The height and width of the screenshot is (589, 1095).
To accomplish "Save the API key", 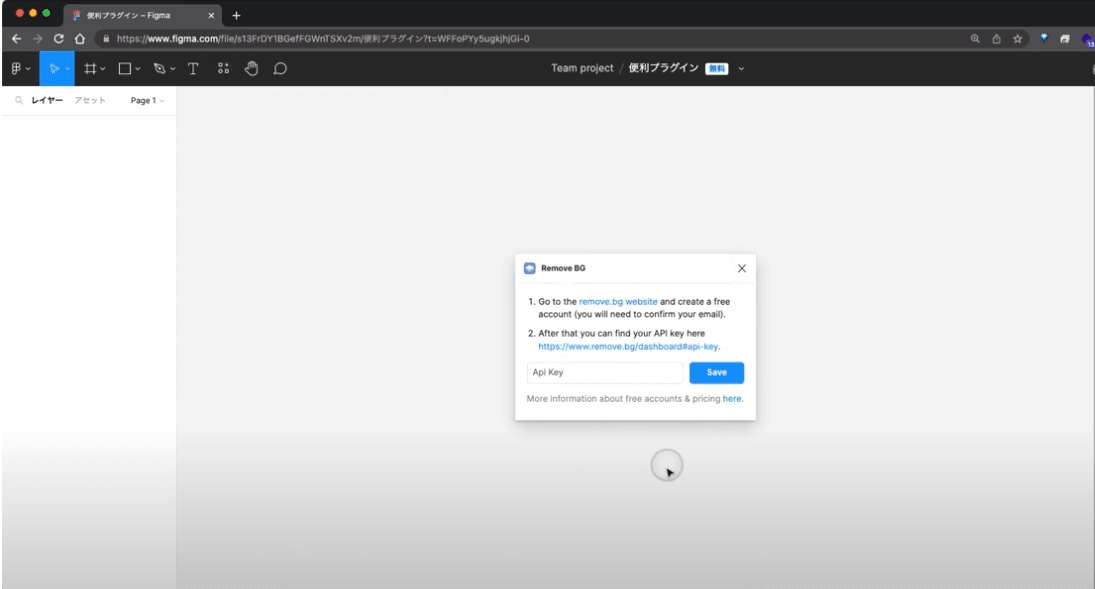I will [x=716, y=372].
